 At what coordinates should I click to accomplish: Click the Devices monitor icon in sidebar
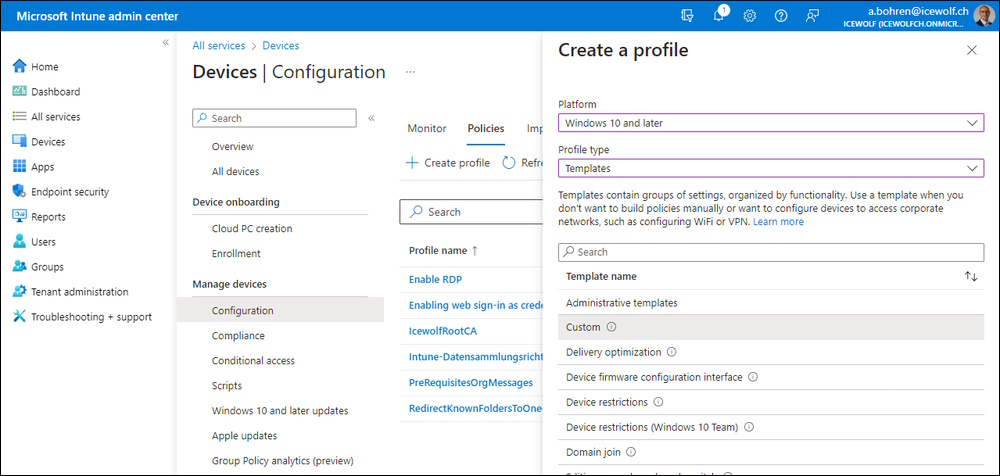20,142
